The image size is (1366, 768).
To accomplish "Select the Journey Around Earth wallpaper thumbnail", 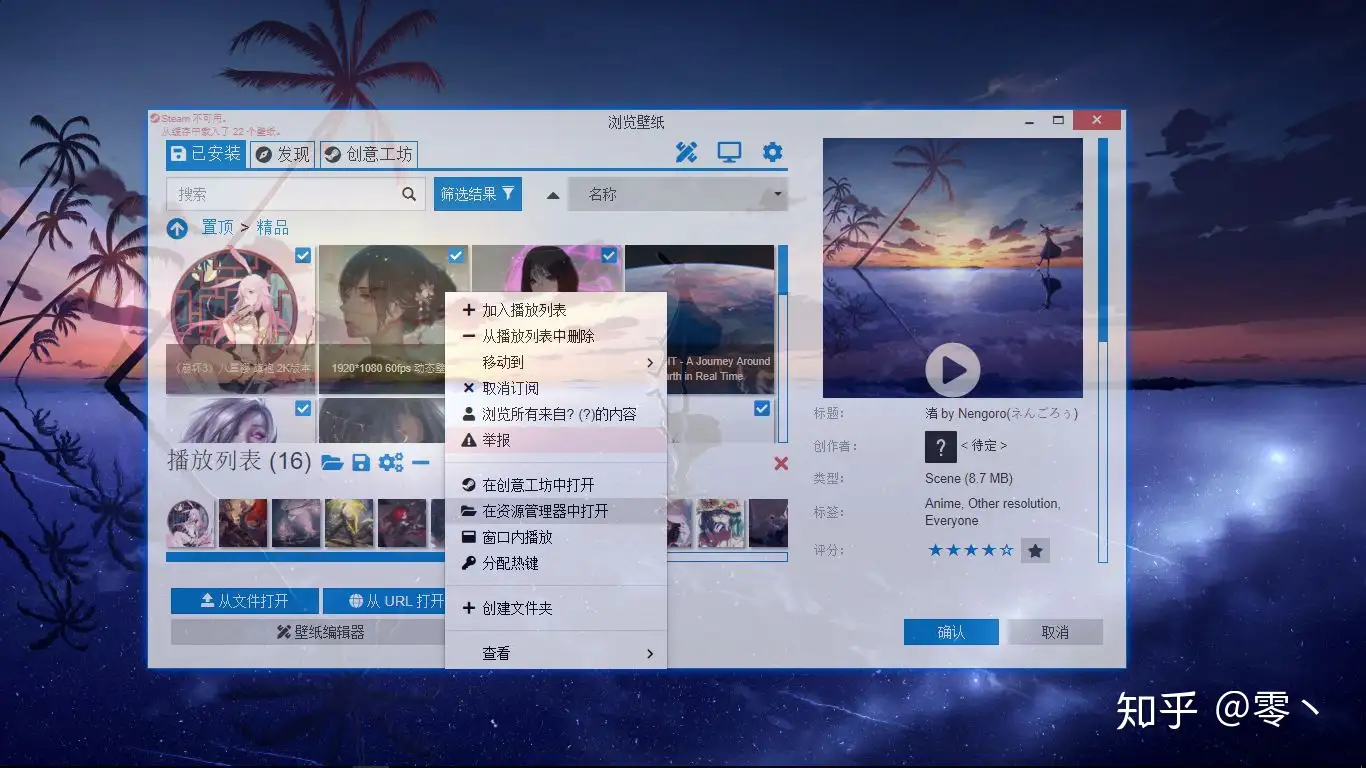I will [700, 319].
